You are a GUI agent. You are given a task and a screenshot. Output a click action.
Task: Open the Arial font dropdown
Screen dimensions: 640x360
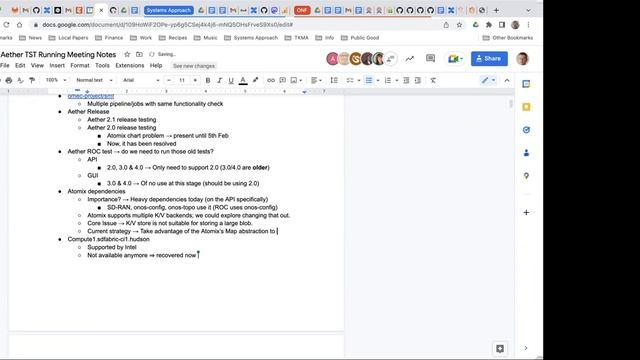pyautogui.click(x=141, y=80)
